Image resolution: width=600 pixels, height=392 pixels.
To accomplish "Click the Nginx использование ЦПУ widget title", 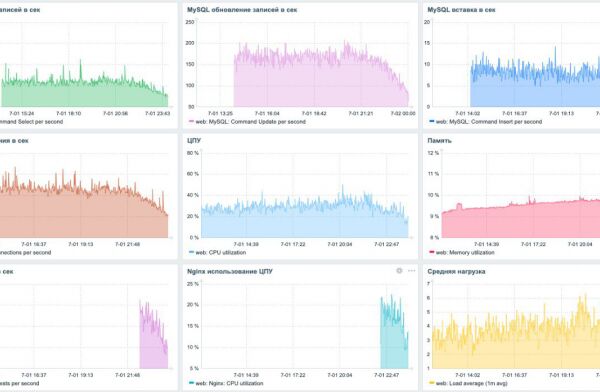I will coord(230,271).
